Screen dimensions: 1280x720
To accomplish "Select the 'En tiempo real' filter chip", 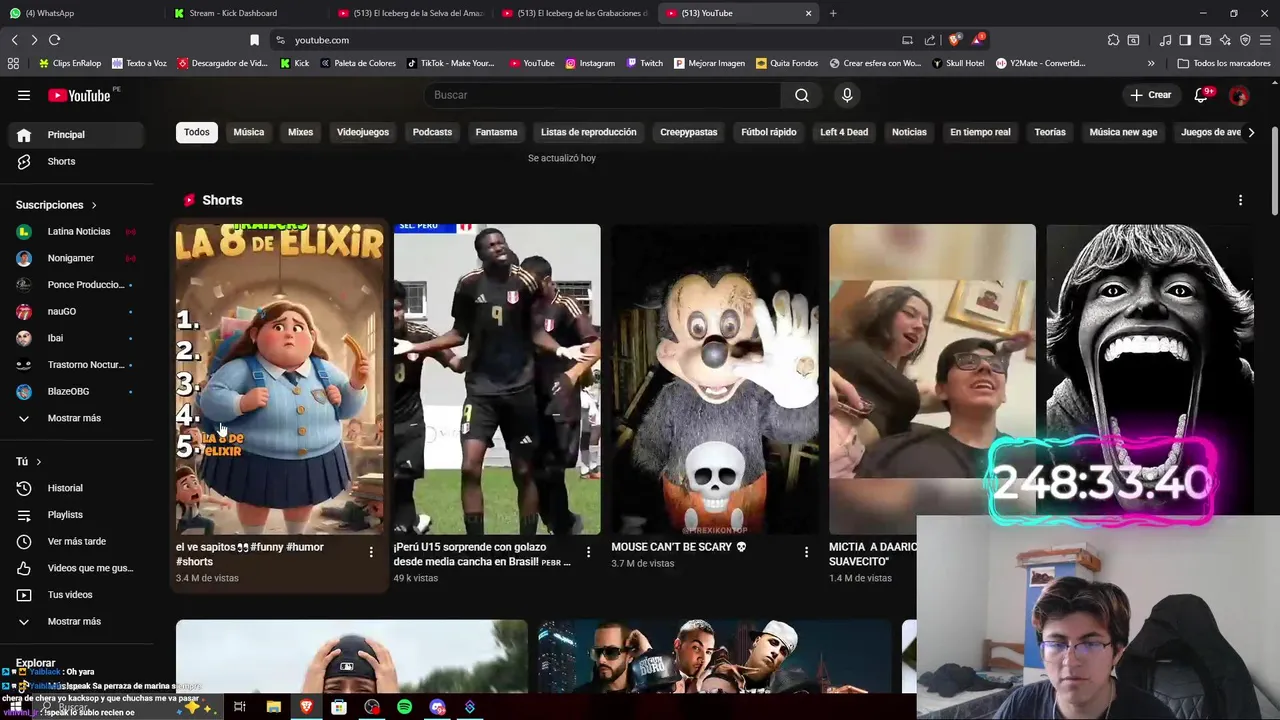I will [980, 132].
